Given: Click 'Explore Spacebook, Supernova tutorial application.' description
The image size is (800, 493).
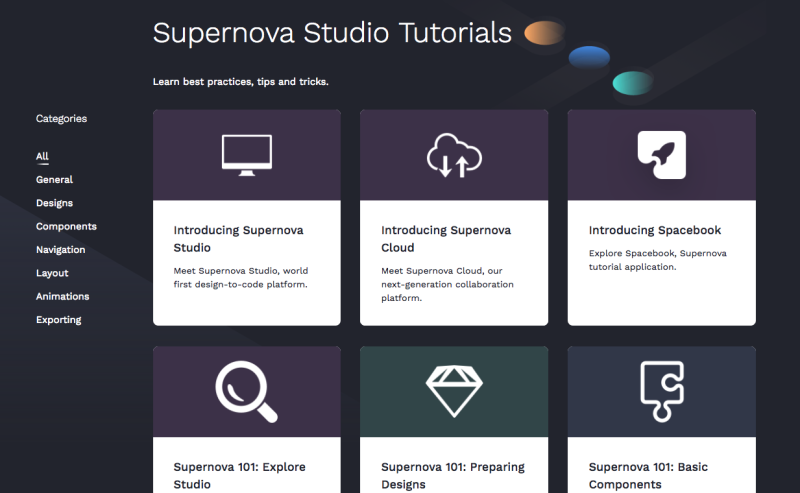Looking at the screenshot, I should (658, 260).
